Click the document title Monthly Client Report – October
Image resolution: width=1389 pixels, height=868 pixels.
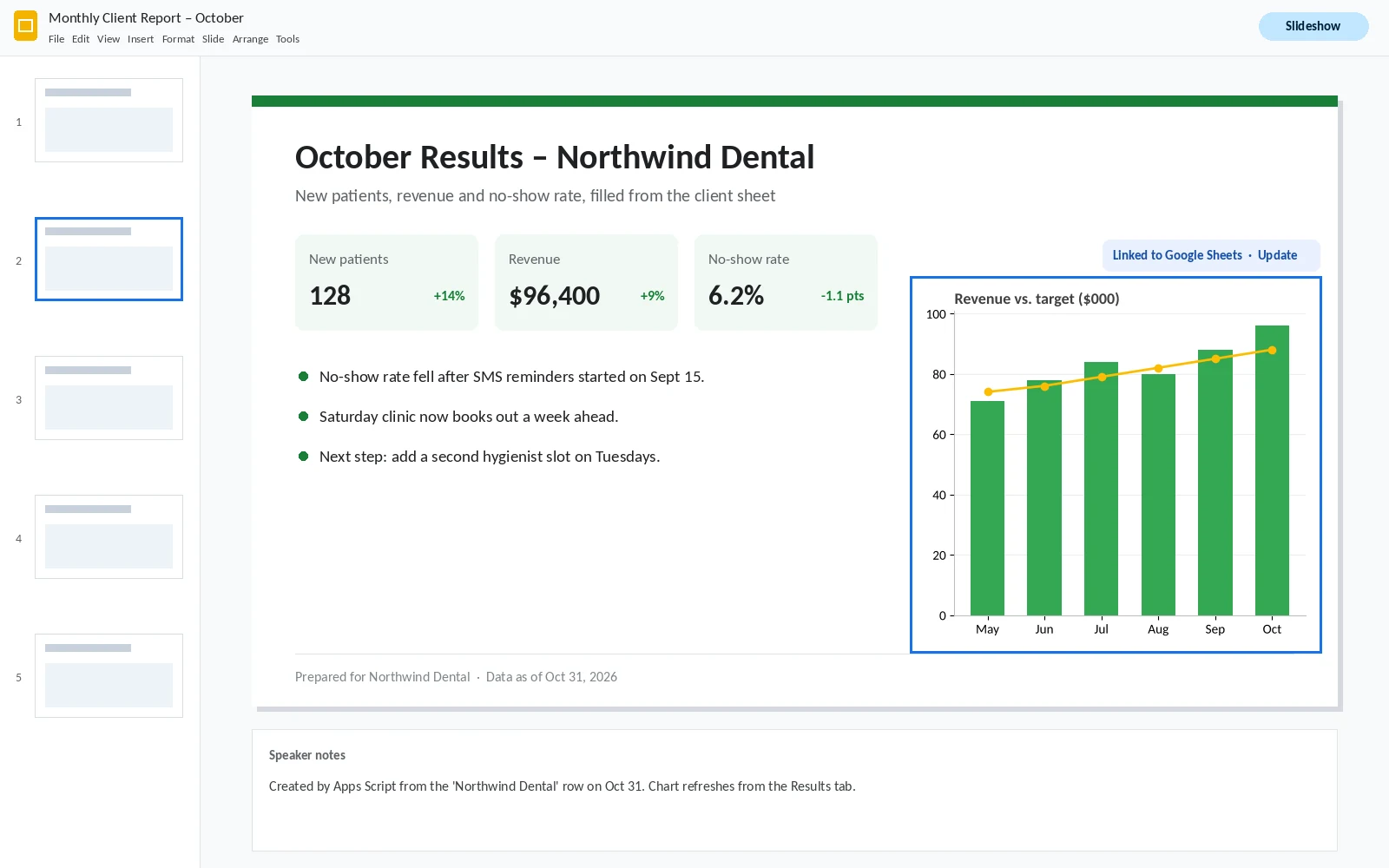click(x=146, y=18)
